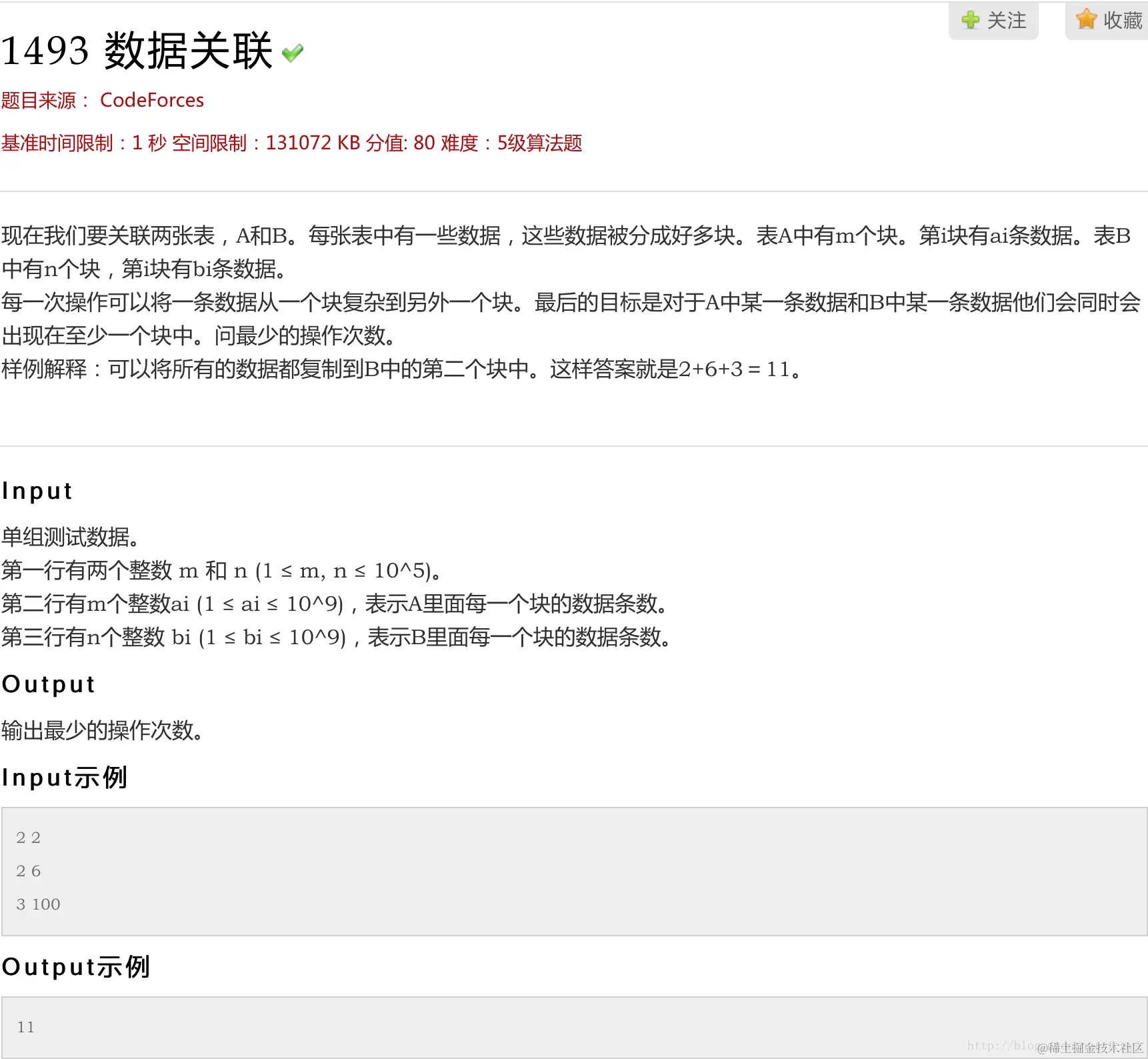Click the Output section heading

click(49, 684)
